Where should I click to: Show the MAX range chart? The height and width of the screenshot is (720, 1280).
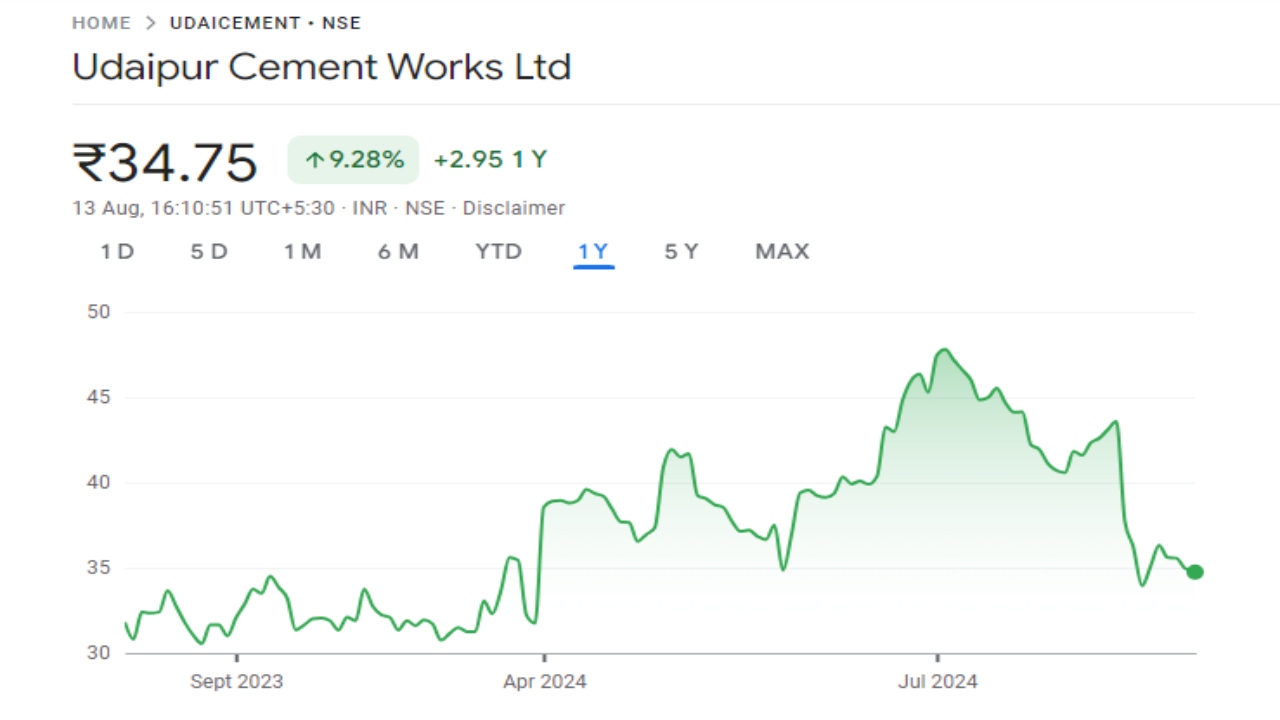782,251
